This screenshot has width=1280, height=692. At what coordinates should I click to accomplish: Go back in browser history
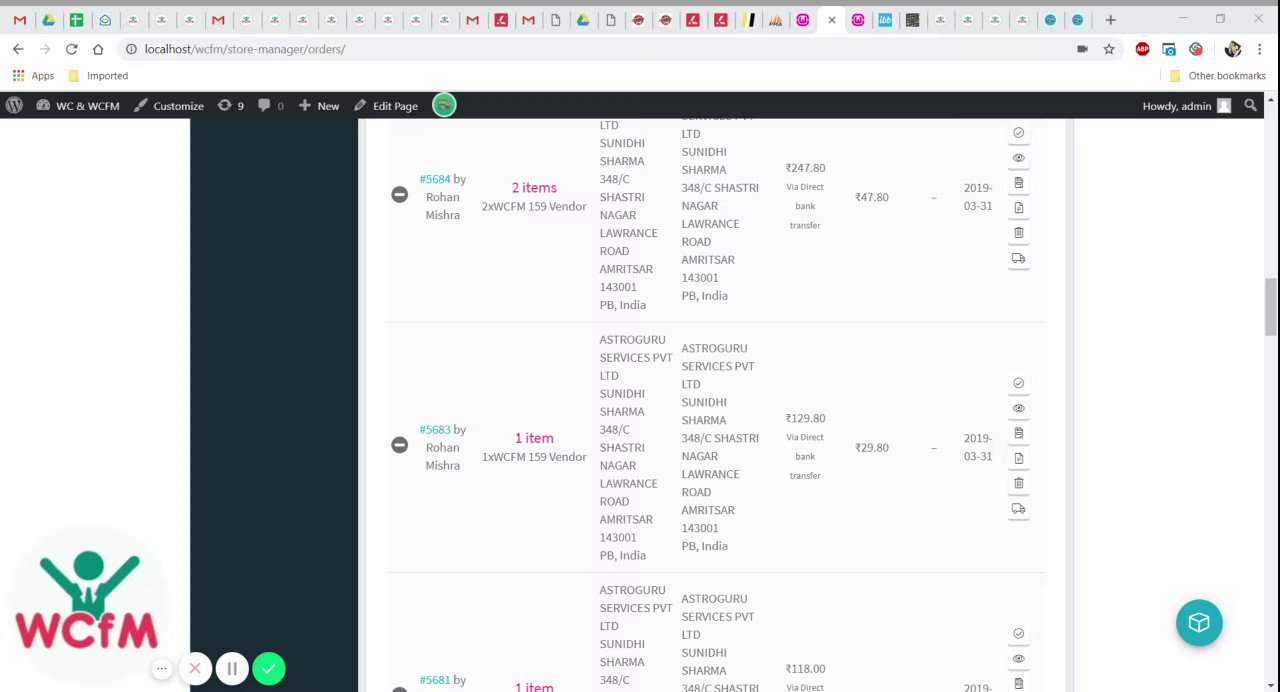[18, 48]
